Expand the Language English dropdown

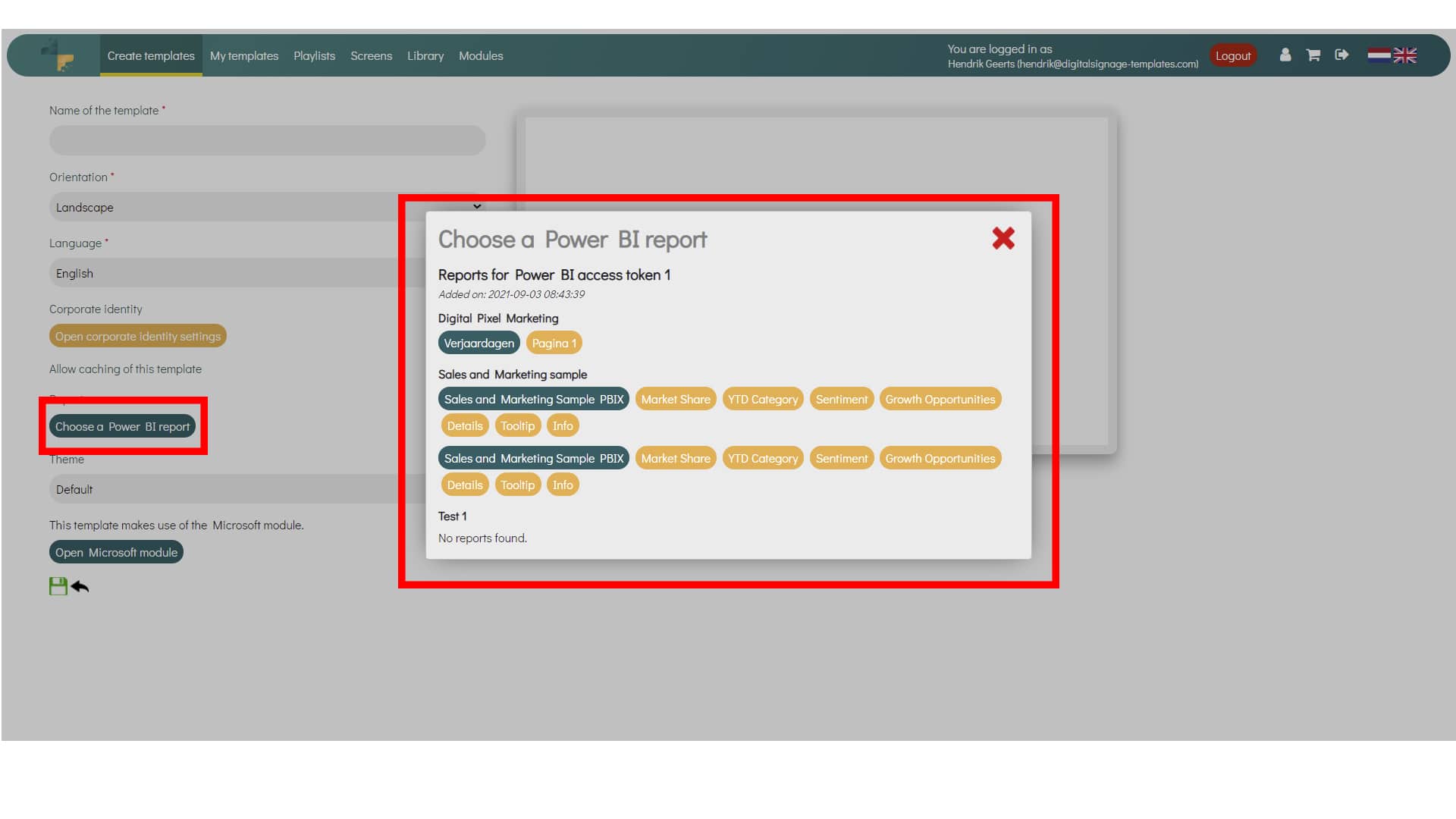[237, 273]
